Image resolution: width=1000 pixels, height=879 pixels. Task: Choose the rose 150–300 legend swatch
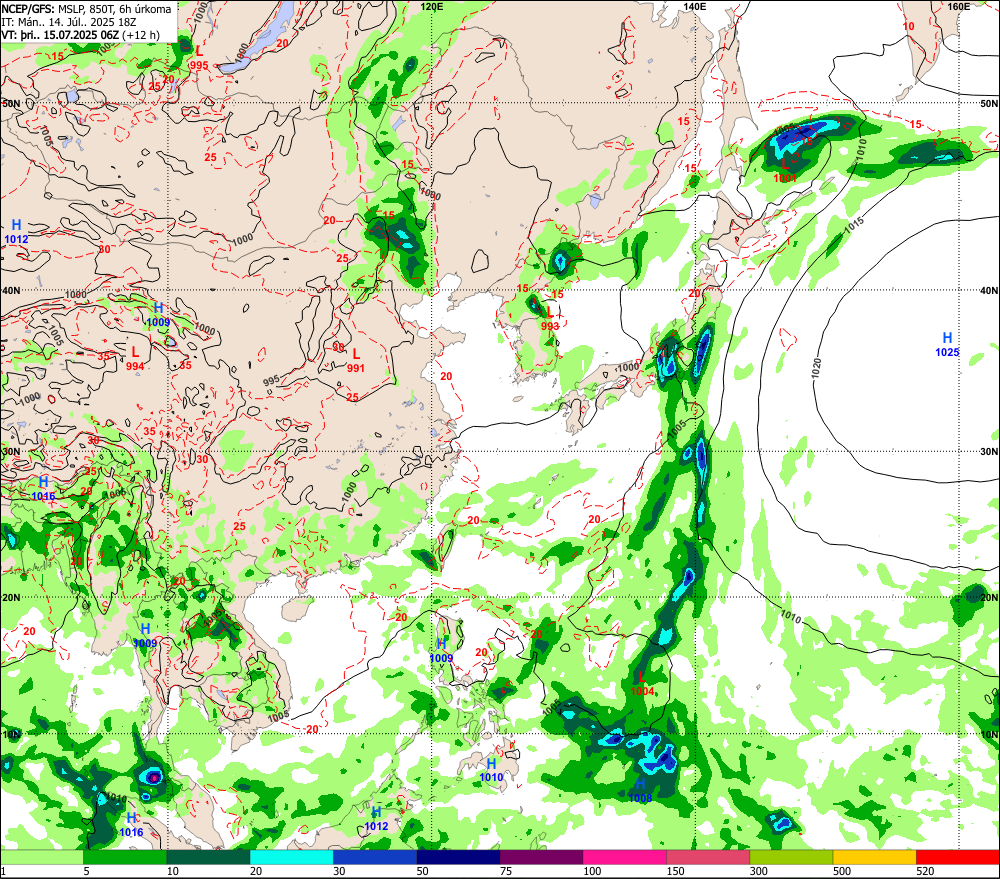tap(708, 857)
